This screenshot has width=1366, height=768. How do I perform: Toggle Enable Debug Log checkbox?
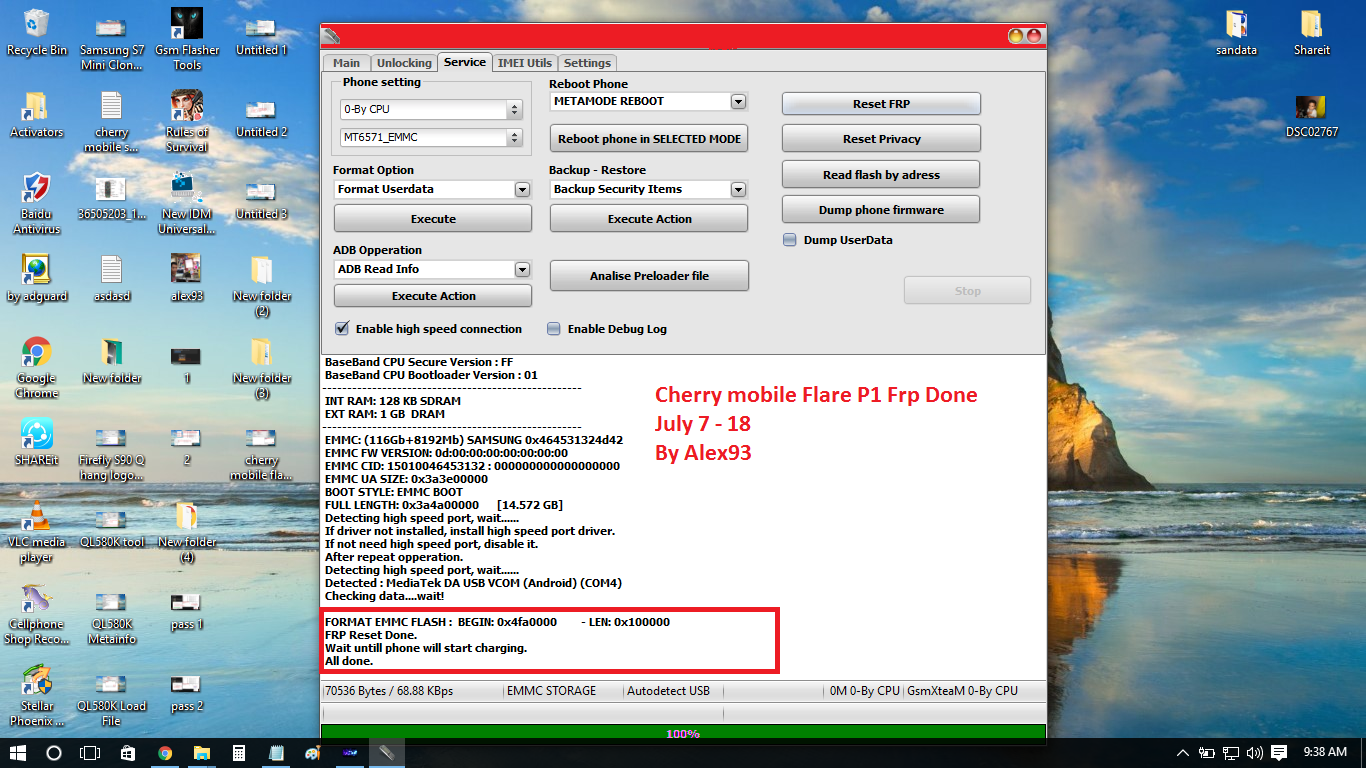554,328
